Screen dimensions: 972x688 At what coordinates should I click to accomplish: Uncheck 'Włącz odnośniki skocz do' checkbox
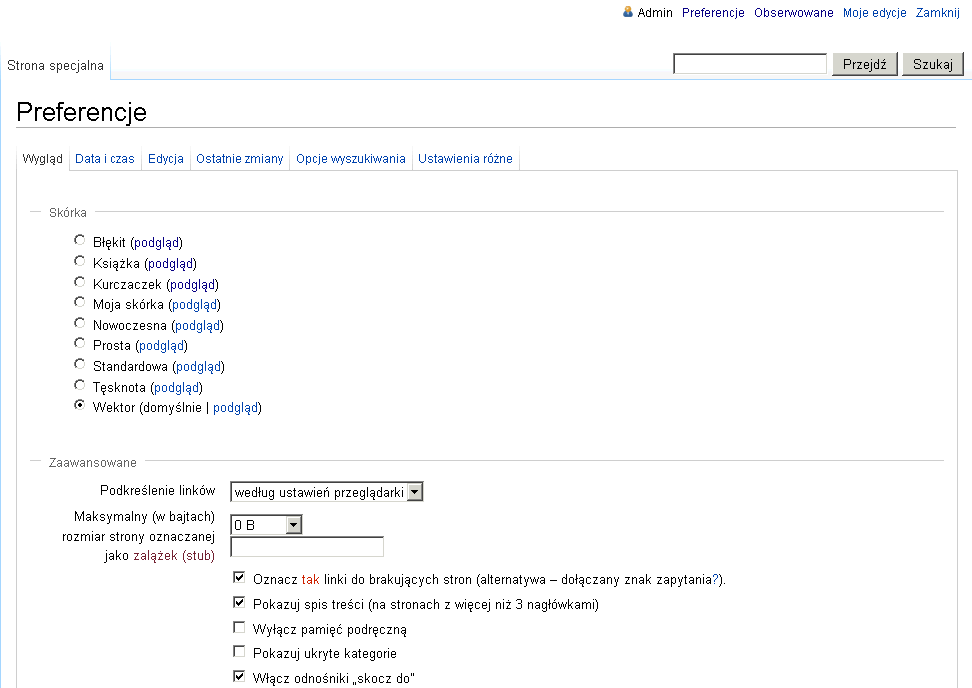click(x=239, y=677)
